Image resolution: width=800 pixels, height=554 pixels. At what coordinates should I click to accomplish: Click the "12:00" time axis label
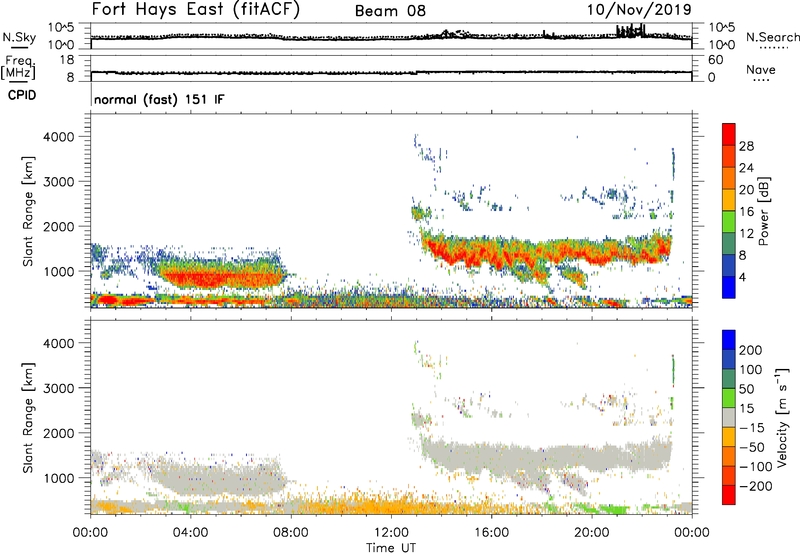391,533
